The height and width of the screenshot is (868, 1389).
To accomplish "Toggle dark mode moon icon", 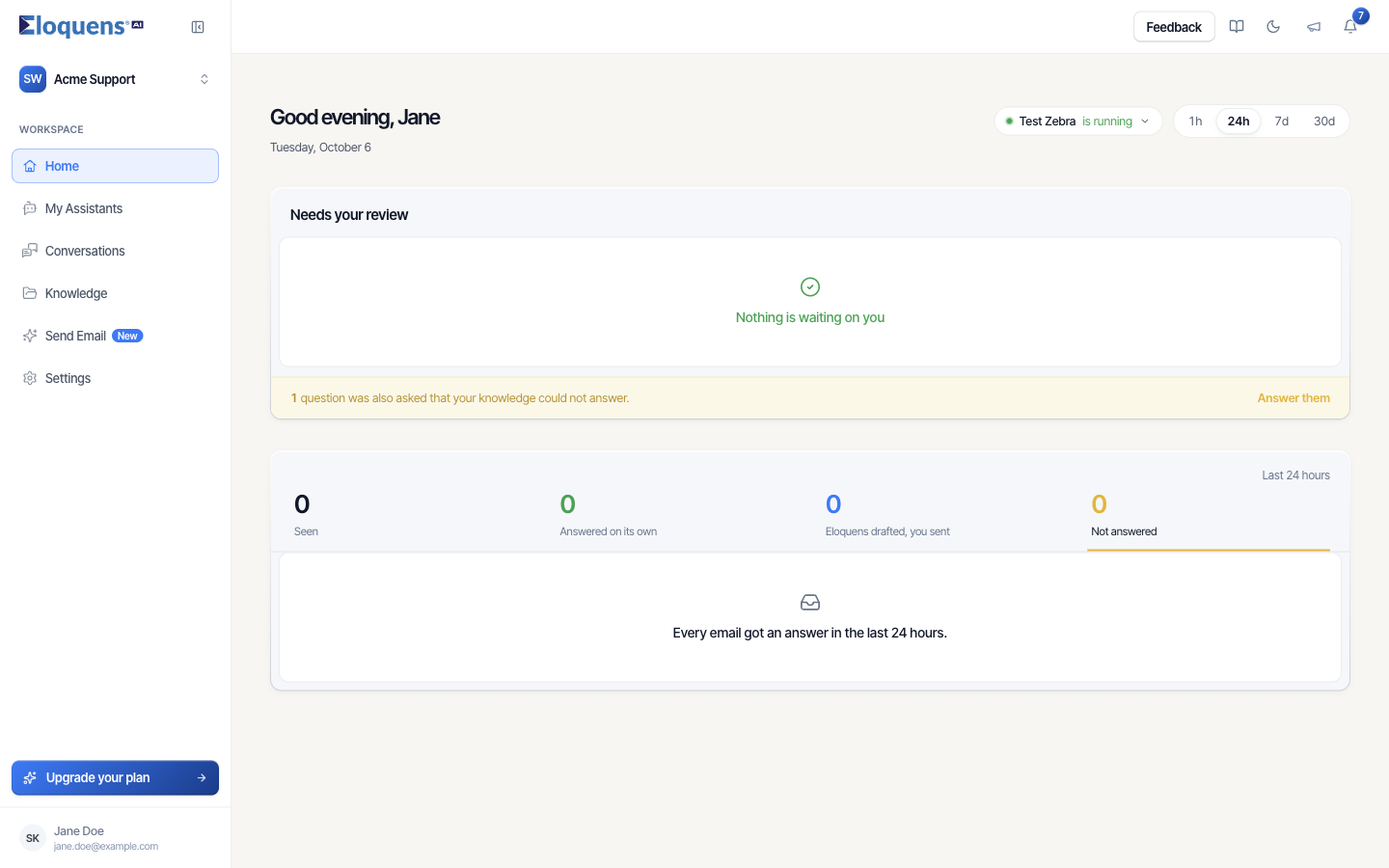I will (1273, 27).
